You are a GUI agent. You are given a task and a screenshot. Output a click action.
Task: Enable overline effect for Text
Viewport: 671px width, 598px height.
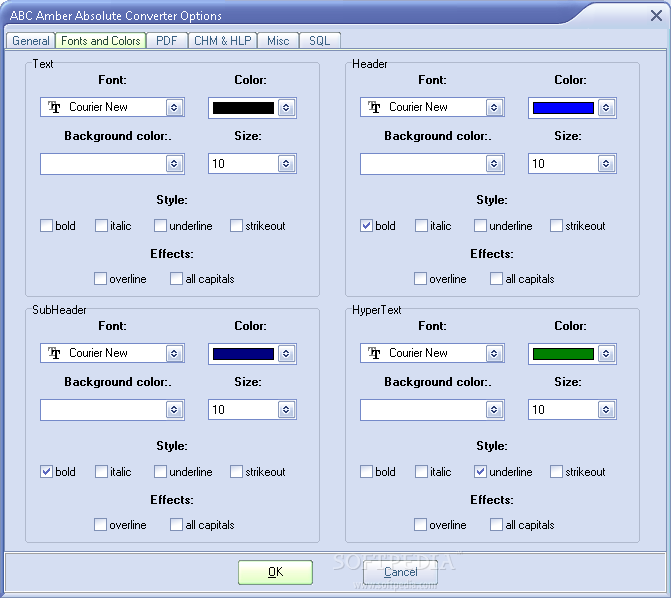point(100,279)
